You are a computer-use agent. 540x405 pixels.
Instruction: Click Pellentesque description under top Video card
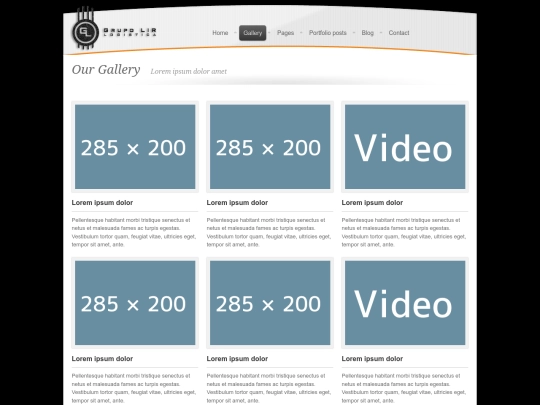click(x=404, y=232)
